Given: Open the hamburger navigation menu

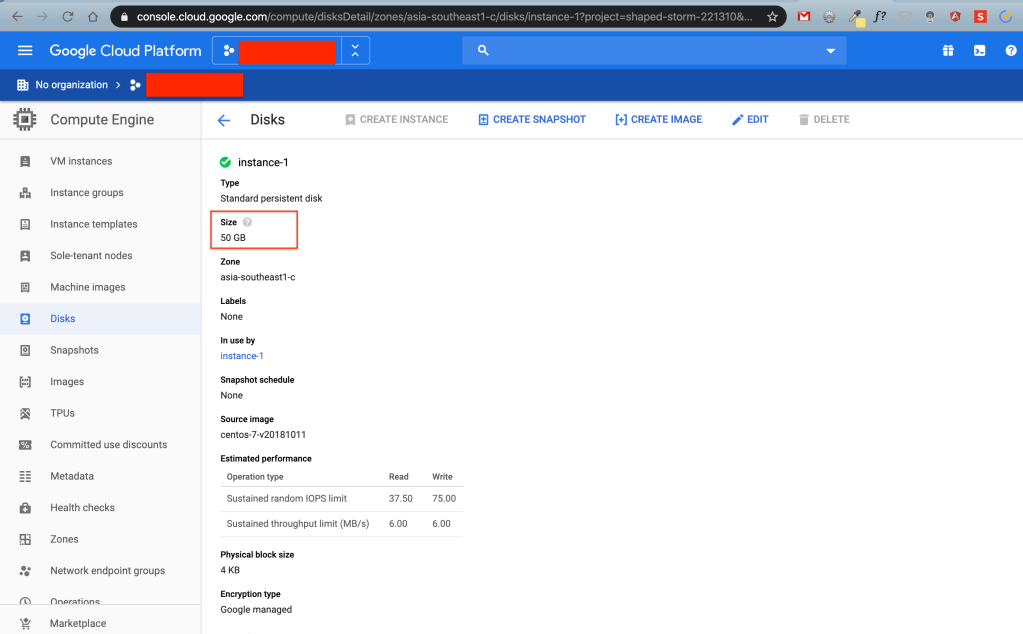Looking at the screenshot, I should 25,51.
